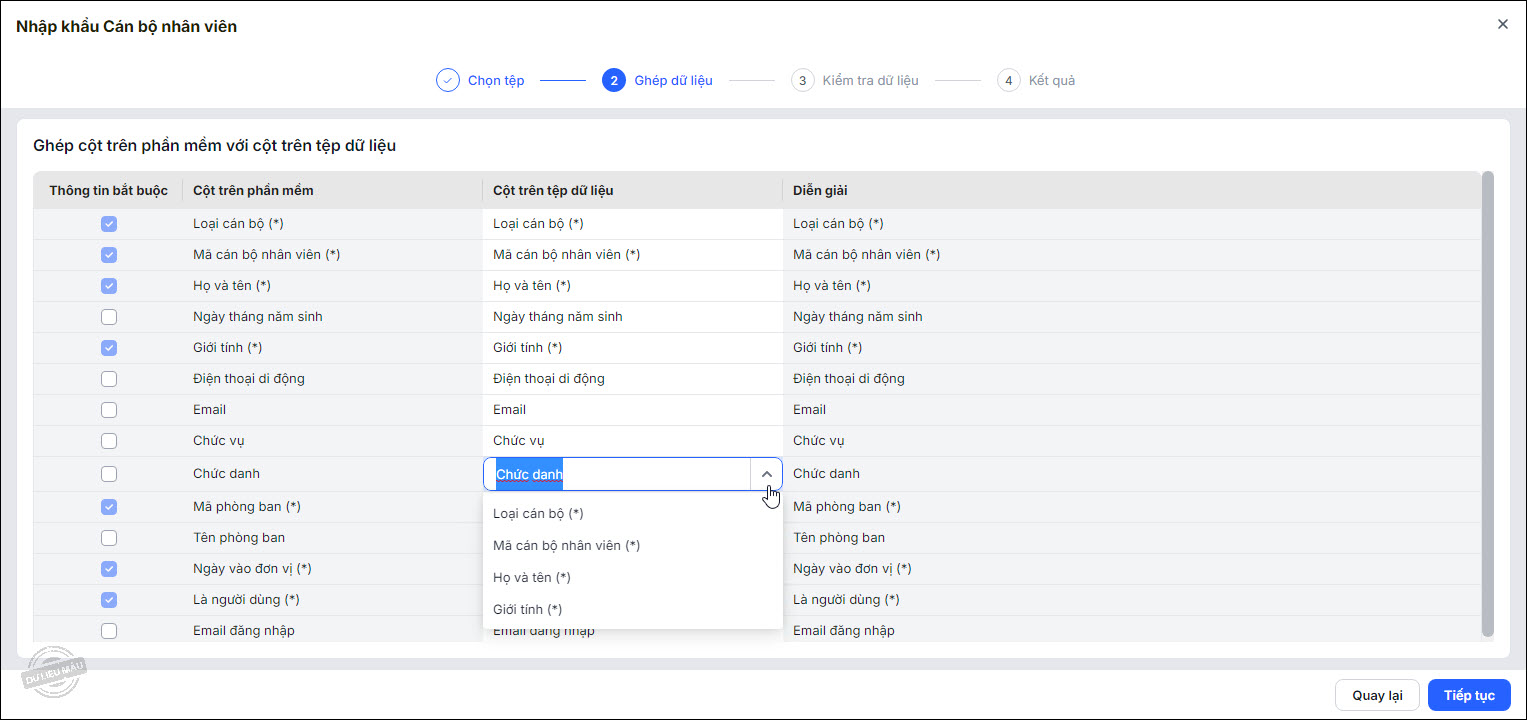Collapse the Chức danh dropdown chevron
Viewport: 1527px width, 720px height.
coord(766,474)
